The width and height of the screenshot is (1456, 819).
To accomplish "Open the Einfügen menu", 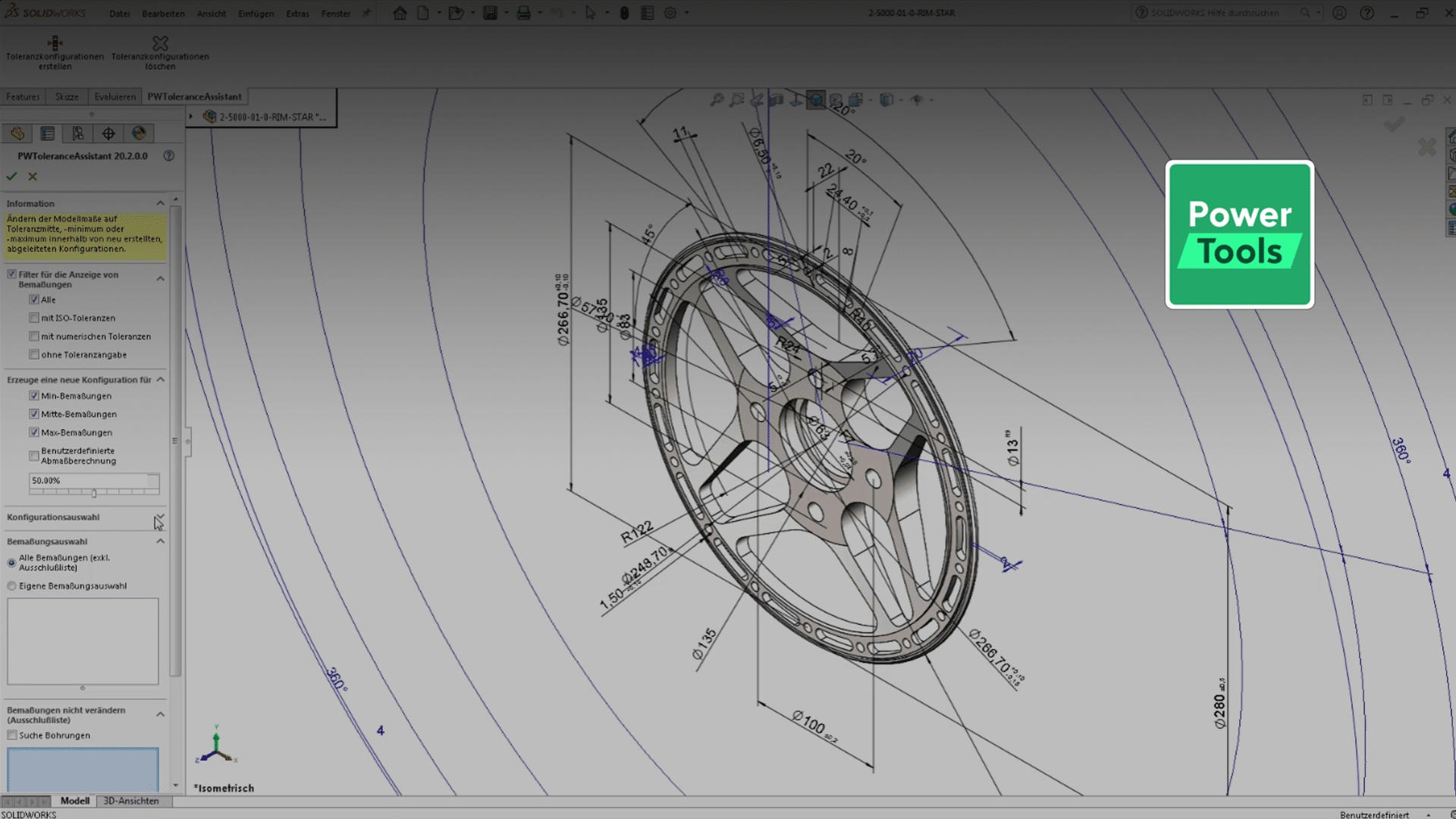I will [256, 14].
